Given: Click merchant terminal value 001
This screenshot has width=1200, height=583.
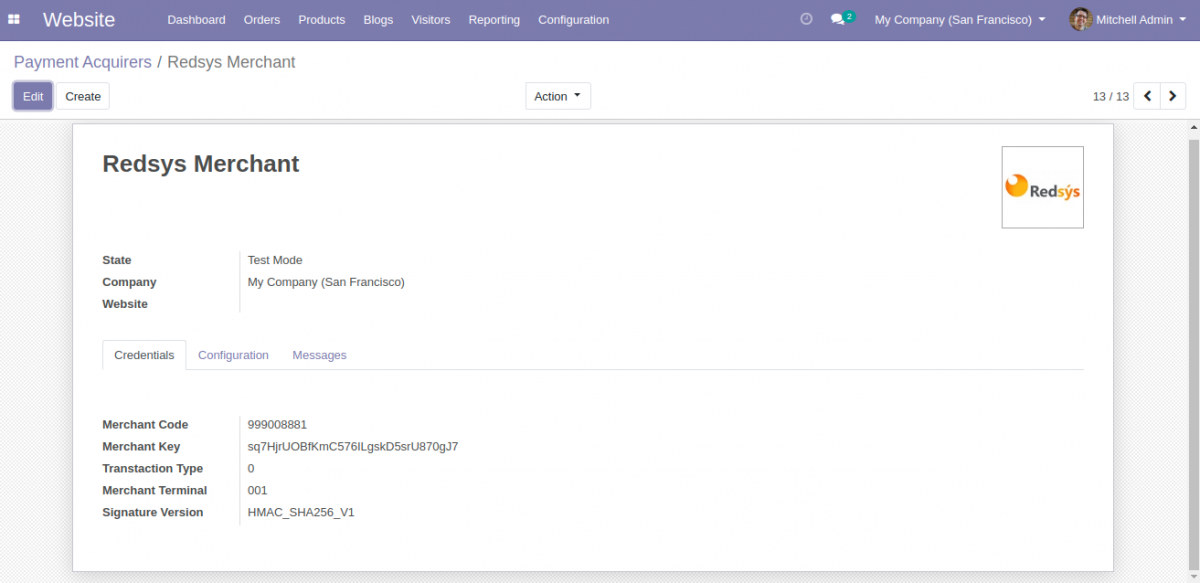Looking at the screenshot, I should [258, 491].
